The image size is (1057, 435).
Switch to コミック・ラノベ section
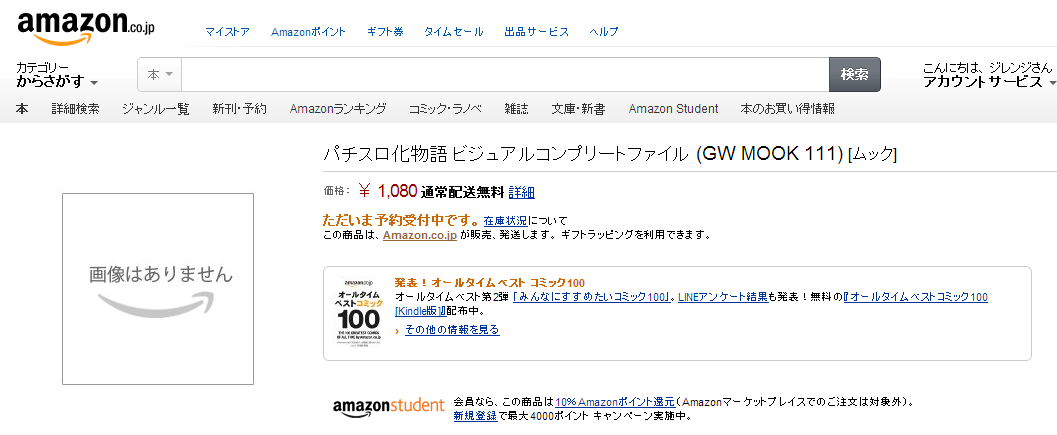[x=445, y=109]
